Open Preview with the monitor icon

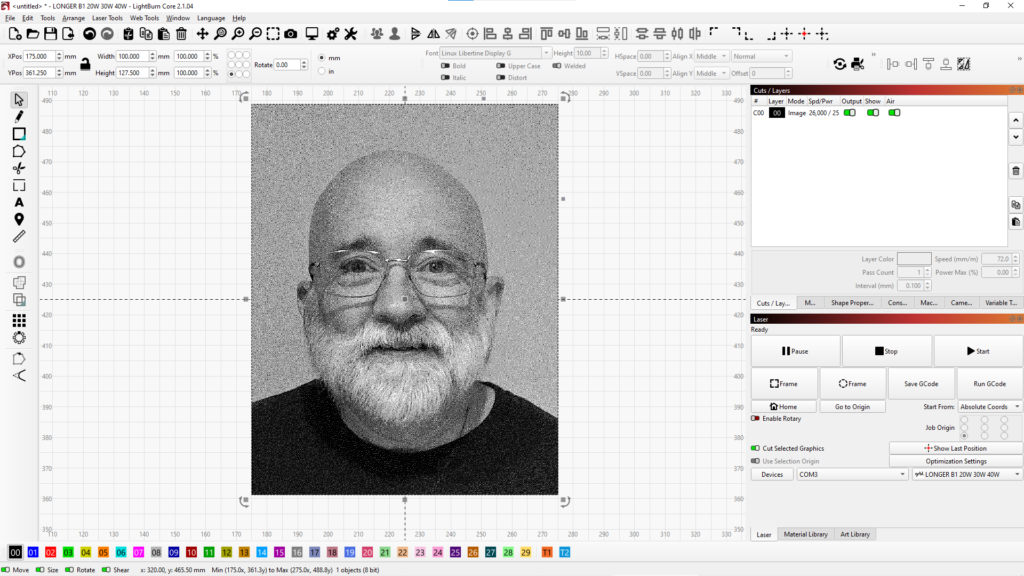tap(312, 34)
